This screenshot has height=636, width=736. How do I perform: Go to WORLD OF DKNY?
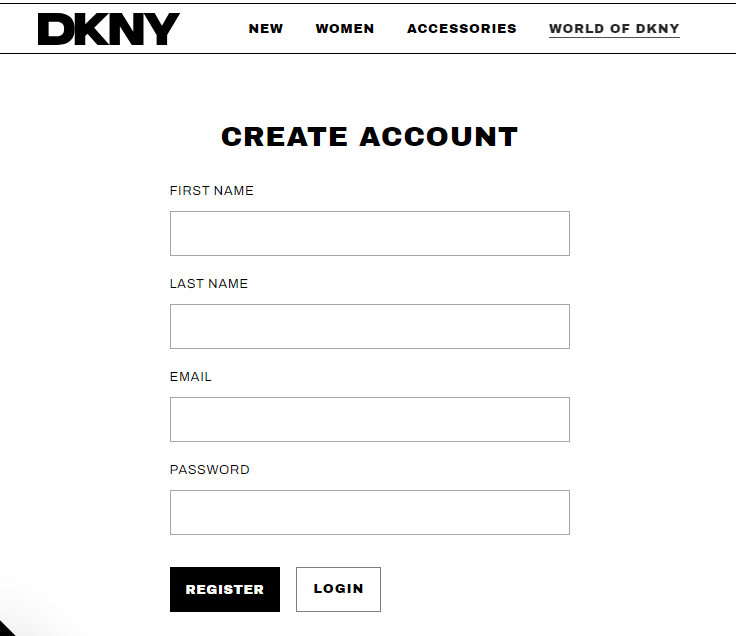[614, 29]
